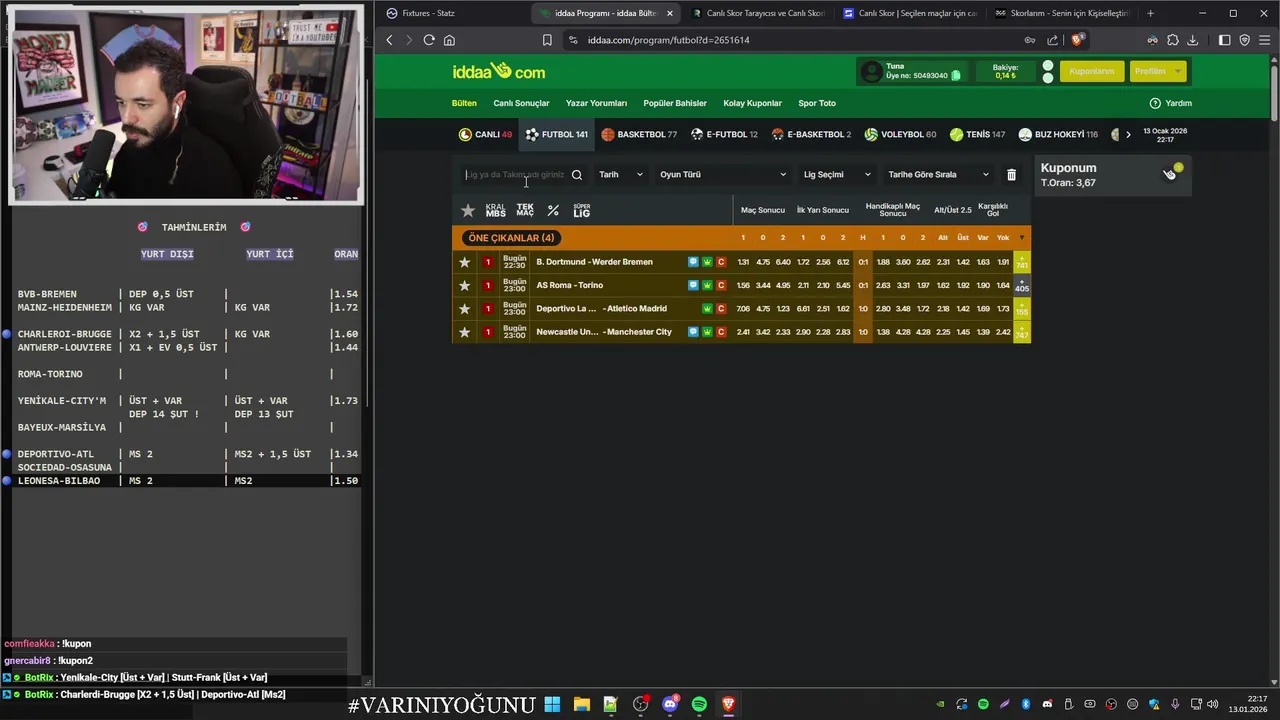This screenshot has width=1280, height=720.
Task: Clear filters with the trash can icon
Action: 1011,175
